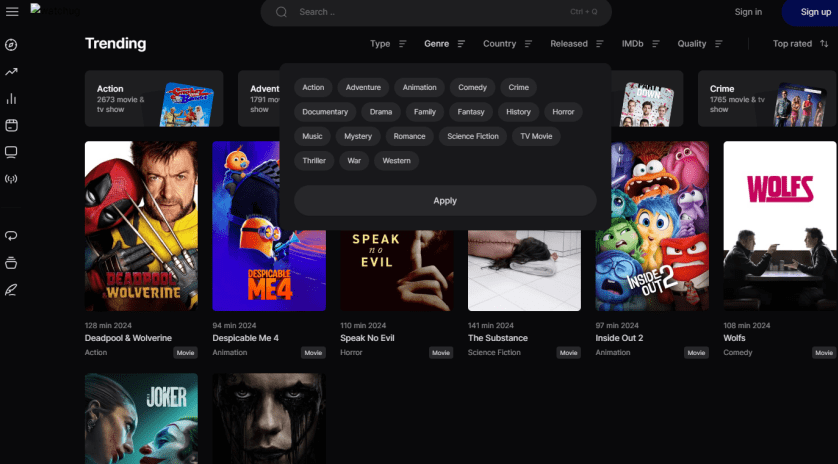Viewport: 838px width, 464px height.
Task: Expand the Type filter dropdown
Action: coord(388,44)
